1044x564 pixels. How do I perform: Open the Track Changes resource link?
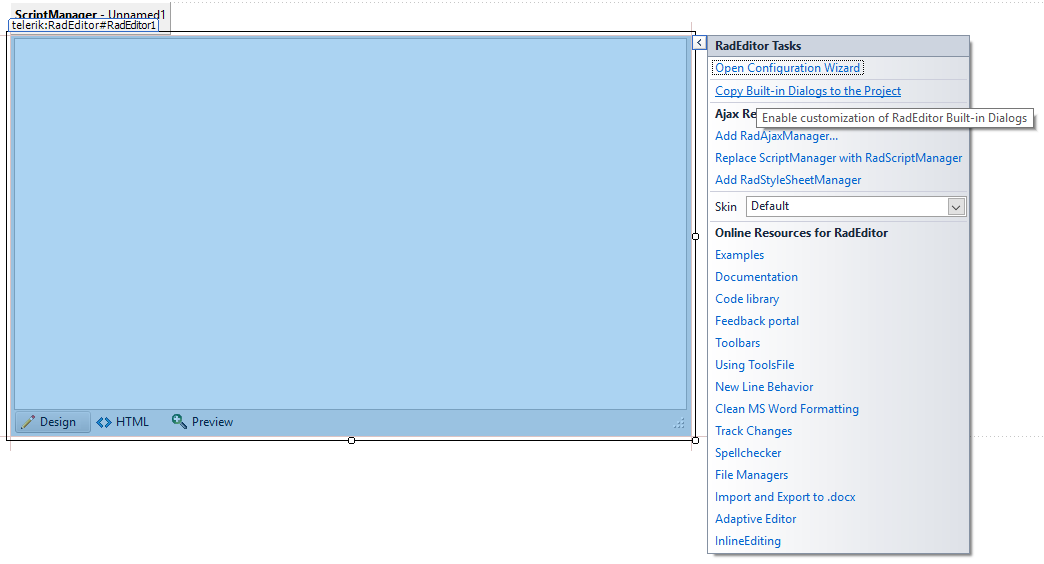(753, 431)
